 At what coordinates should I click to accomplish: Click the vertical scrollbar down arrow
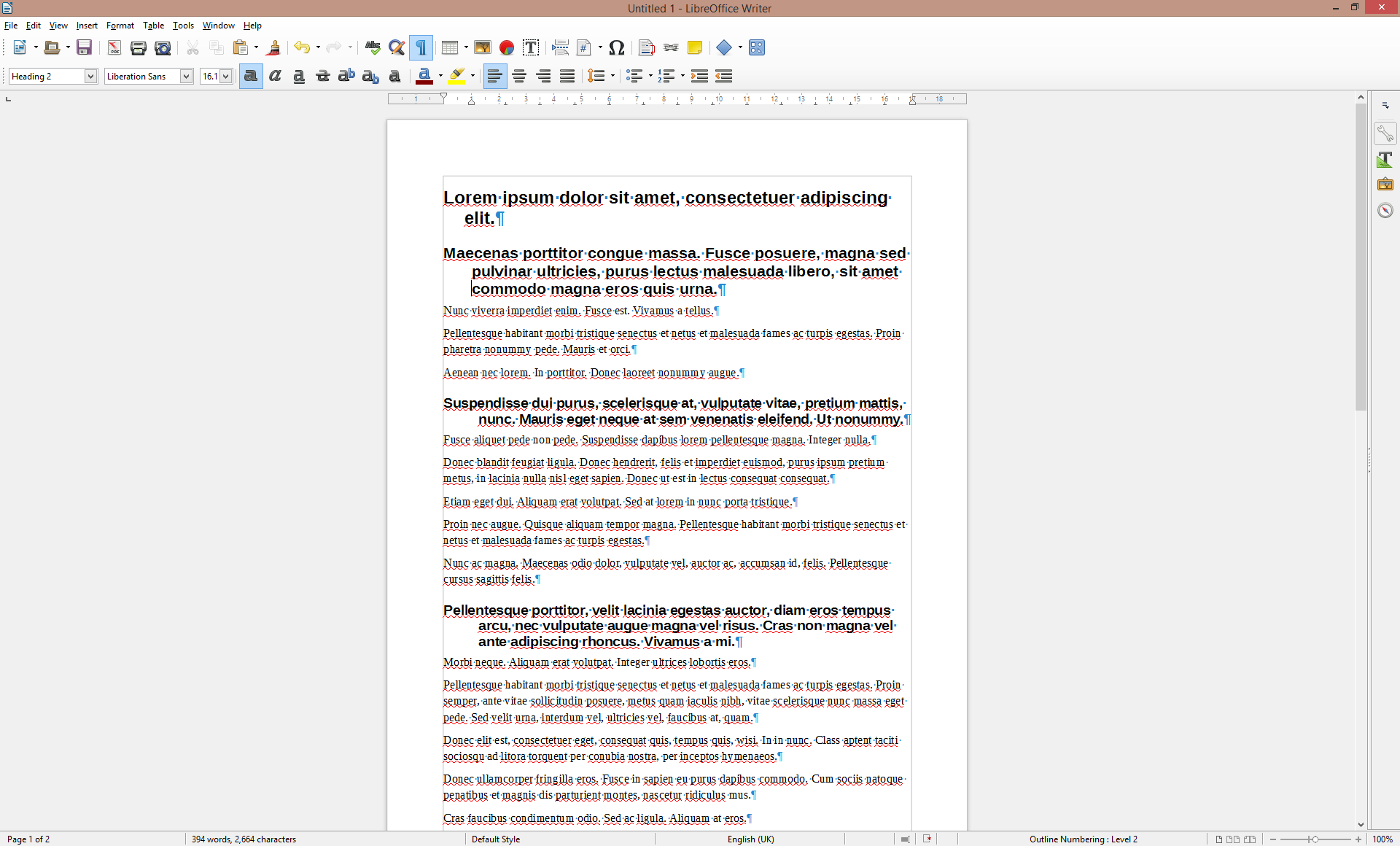point(1359,826)
